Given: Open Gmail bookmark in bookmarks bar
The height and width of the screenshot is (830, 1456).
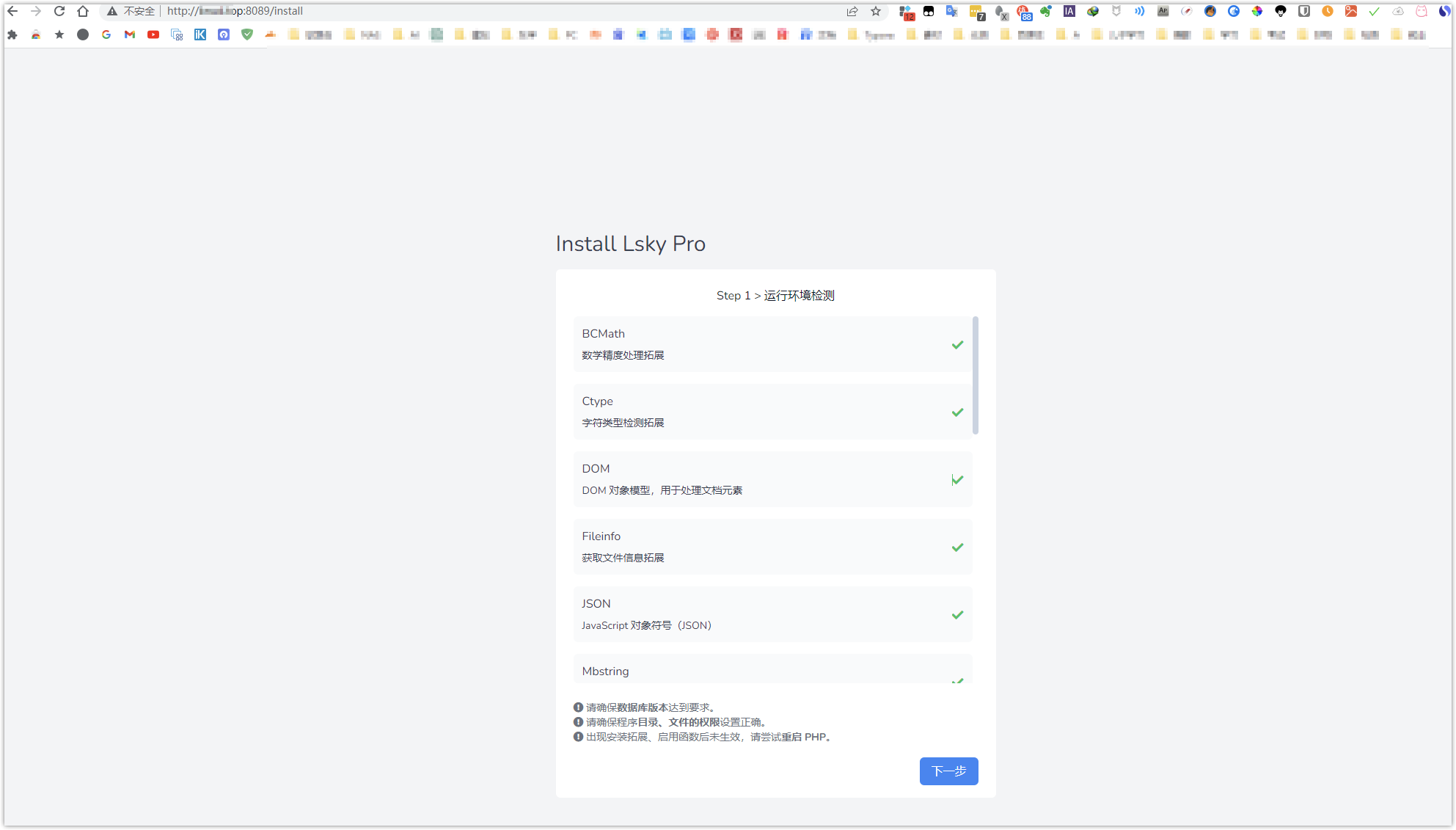Looking at the screenshot, I should 130,34.
